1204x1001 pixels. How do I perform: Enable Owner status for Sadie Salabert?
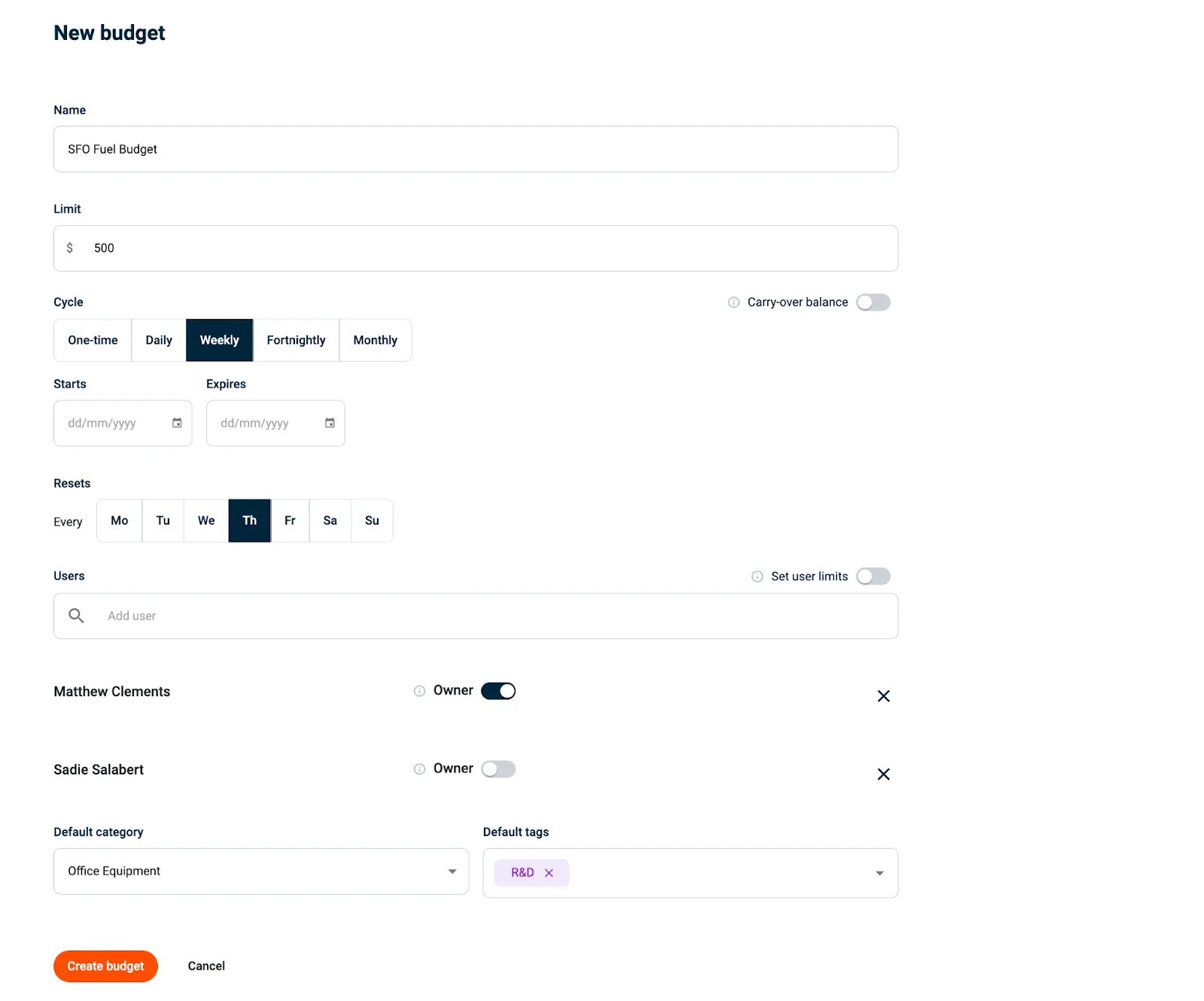[x=498, y=768]
